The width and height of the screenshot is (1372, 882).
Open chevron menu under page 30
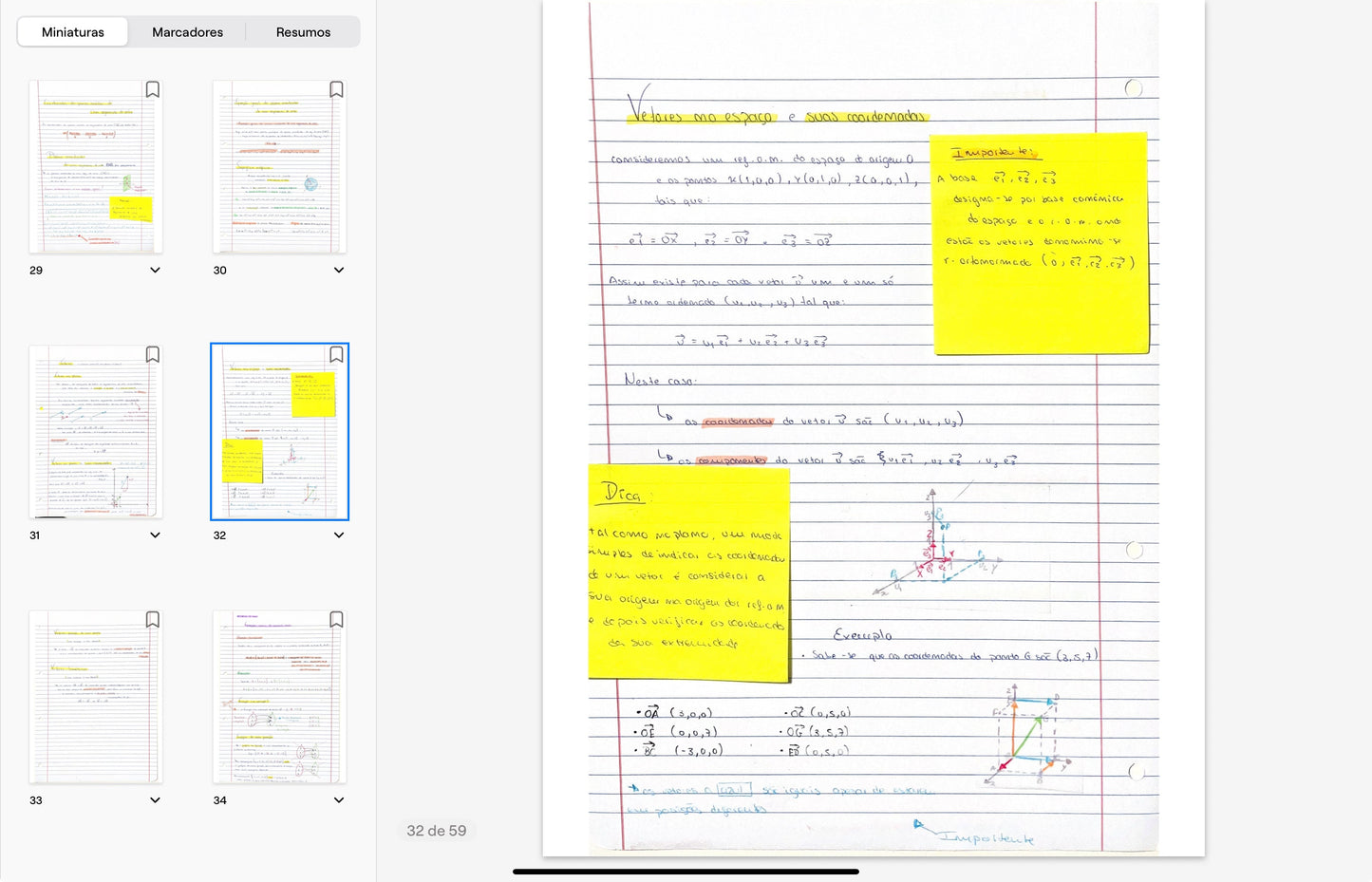click(x=339, y=271)
